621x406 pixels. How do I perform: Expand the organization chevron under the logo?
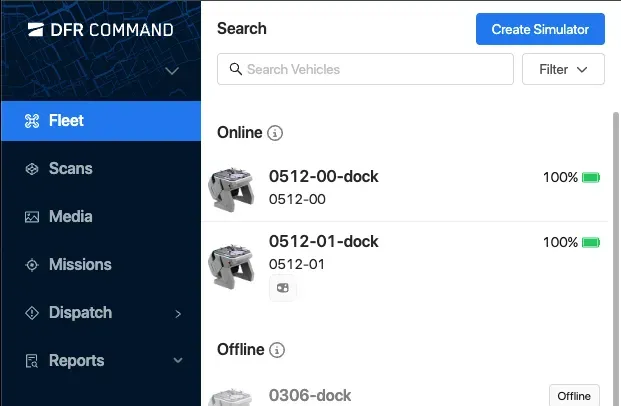point(172,71)
